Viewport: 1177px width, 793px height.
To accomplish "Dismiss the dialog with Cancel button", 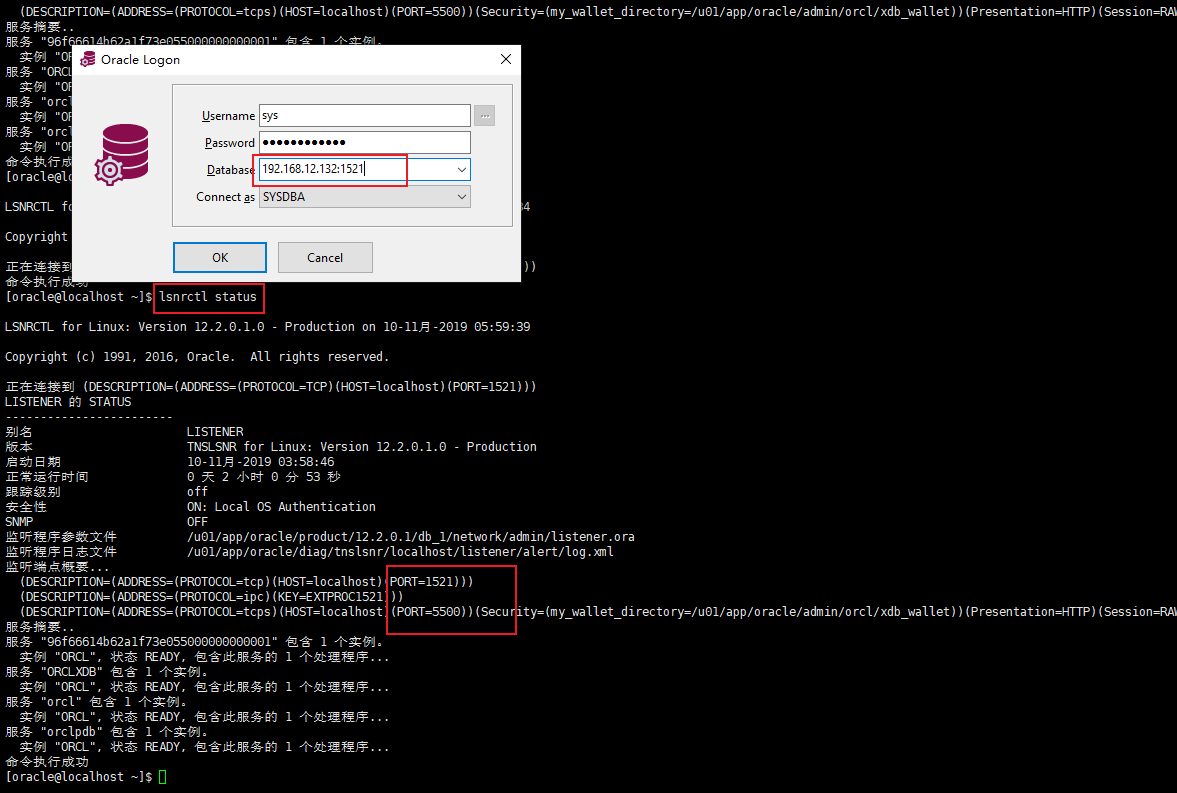I will [325, 258].
